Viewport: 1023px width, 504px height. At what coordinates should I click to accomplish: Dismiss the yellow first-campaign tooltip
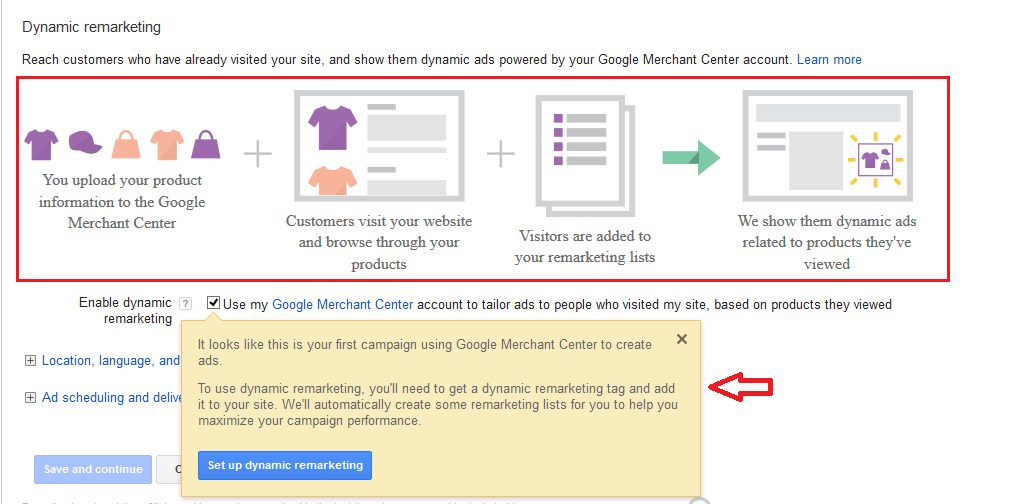point(682,339)
